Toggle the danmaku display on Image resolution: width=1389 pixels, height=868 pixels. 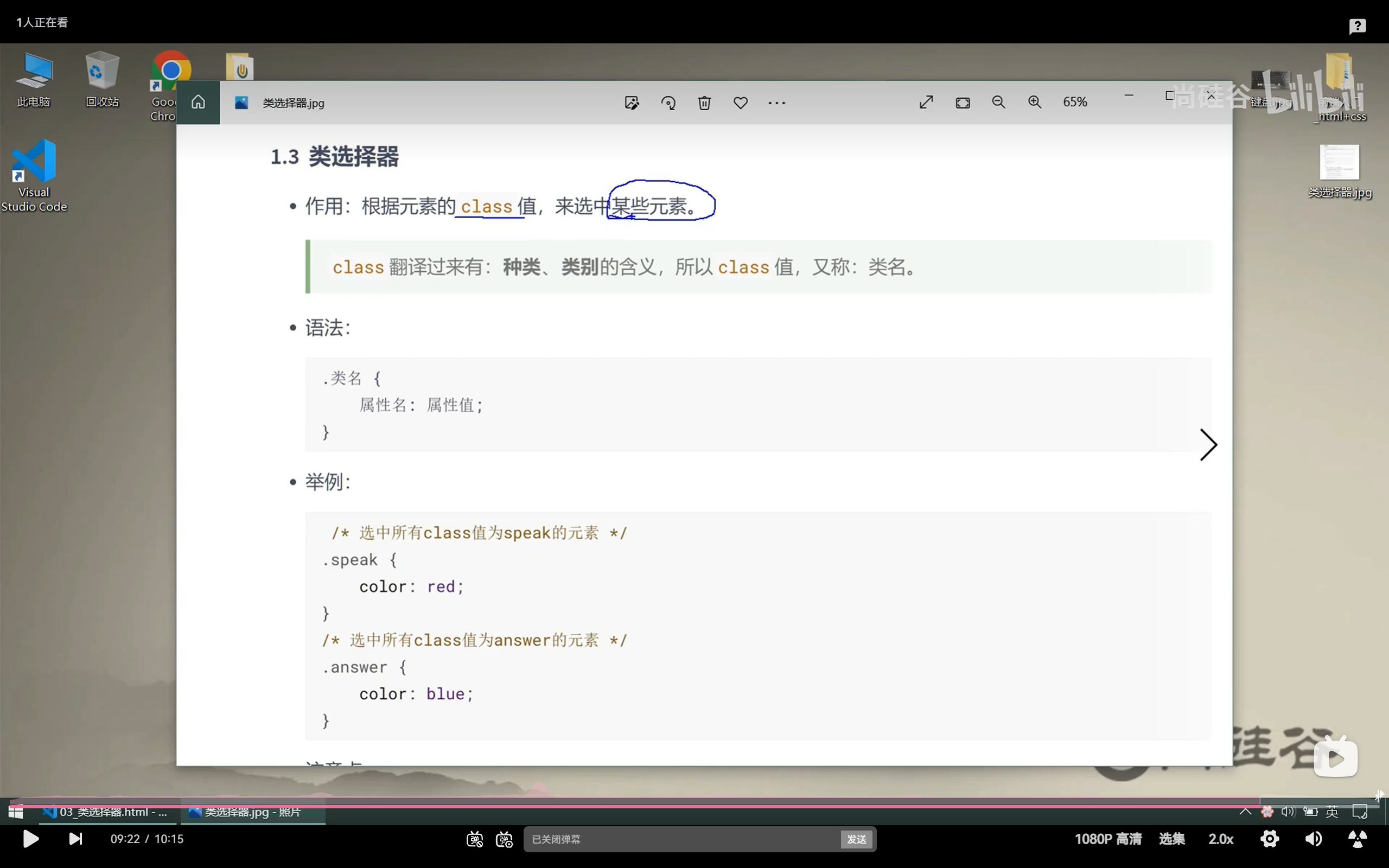pos(475,839)
